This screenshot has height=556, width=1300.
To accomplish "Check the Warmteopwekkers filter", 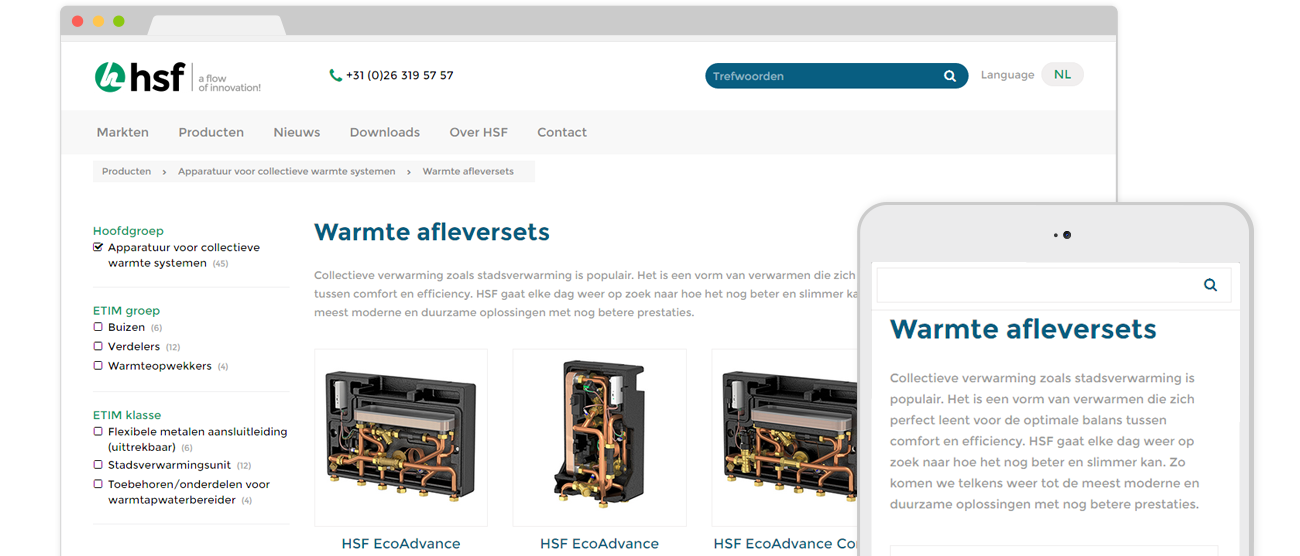I will pyautogui.click(x=98, y=366).
